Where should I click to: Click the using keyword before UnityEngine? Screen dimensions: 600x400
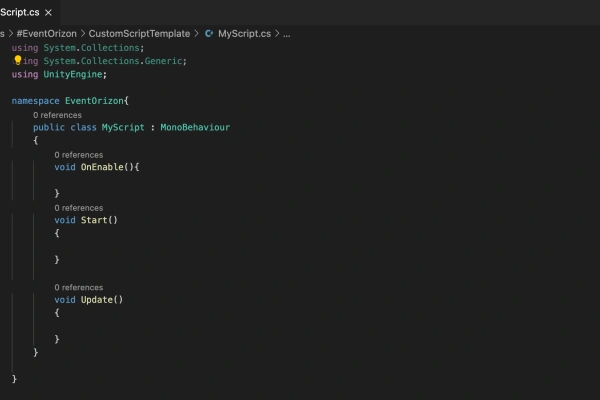(x=25, y=74)
